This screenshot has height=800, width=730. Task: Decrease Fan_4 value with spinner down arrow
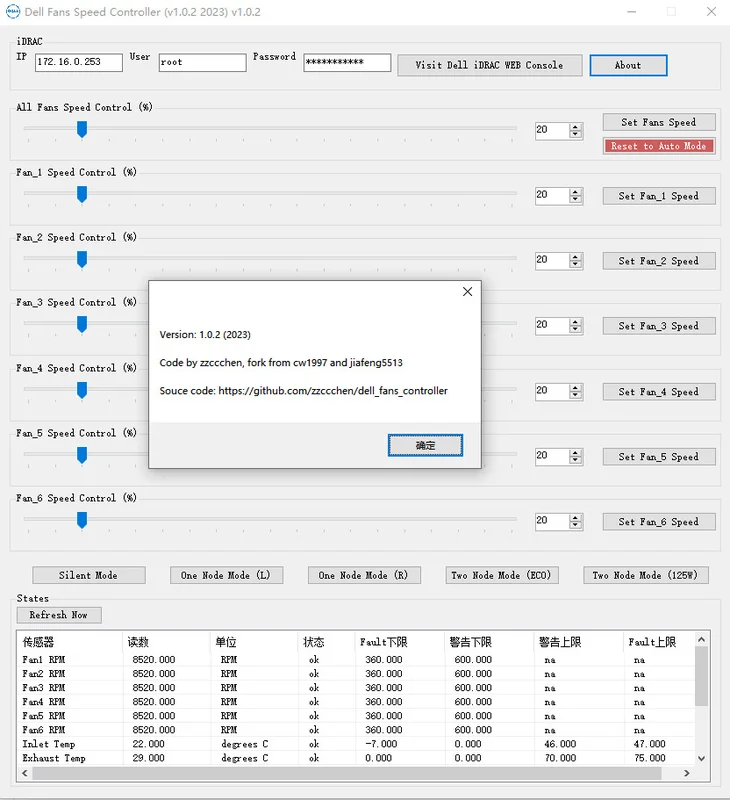tap(575, 395)
